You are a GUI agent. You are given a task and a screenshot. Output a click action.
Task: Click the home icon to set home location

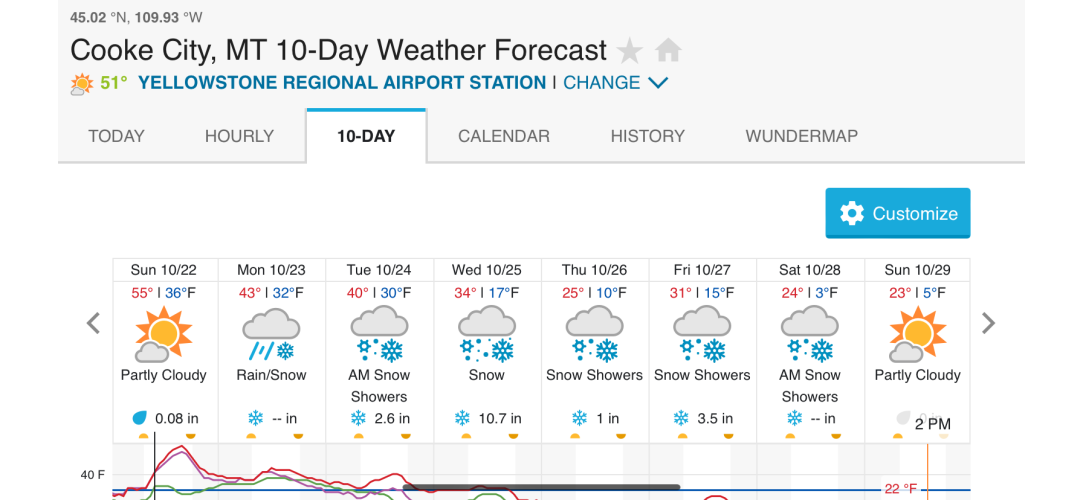tap(668, 50)
